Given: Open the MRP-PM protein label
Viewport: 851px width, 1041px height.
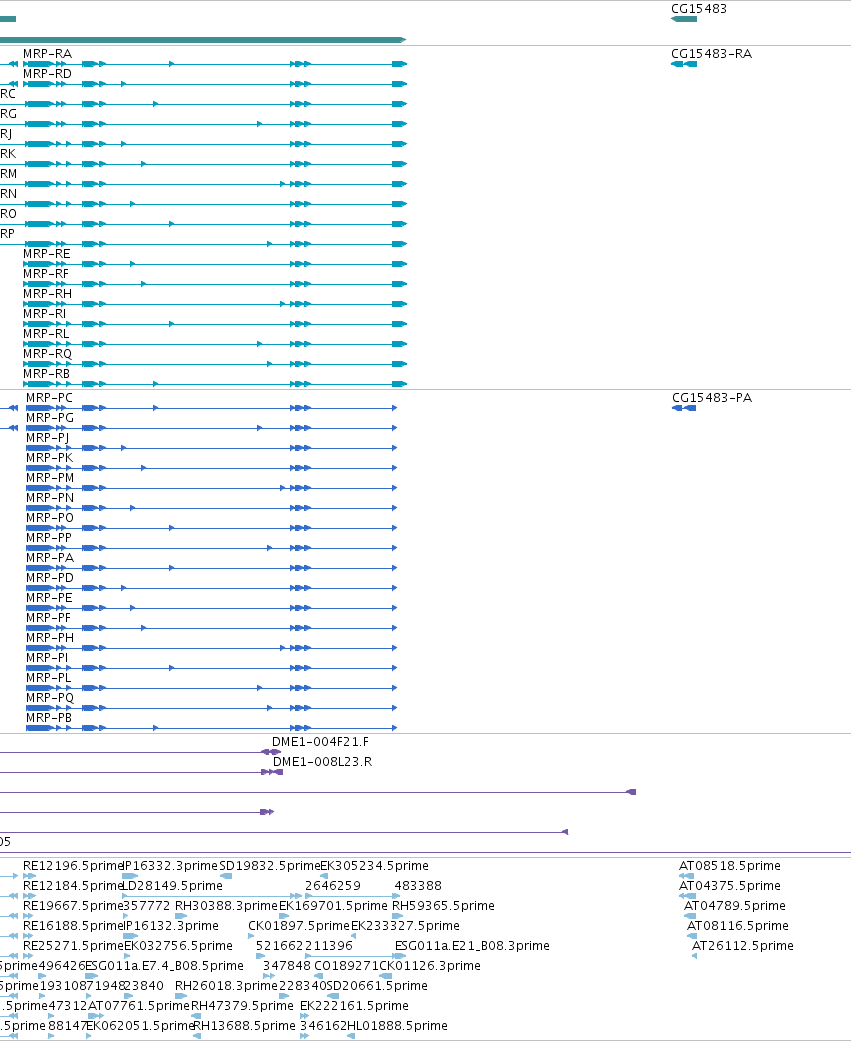Looking at the screenshot, I should (x=50, y=477).
